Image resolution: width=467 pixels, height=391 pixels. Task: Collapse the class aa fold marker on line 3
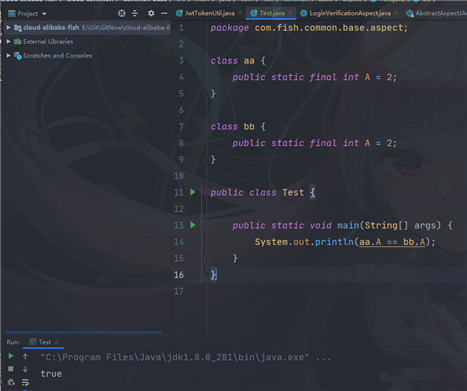point(207,61)
